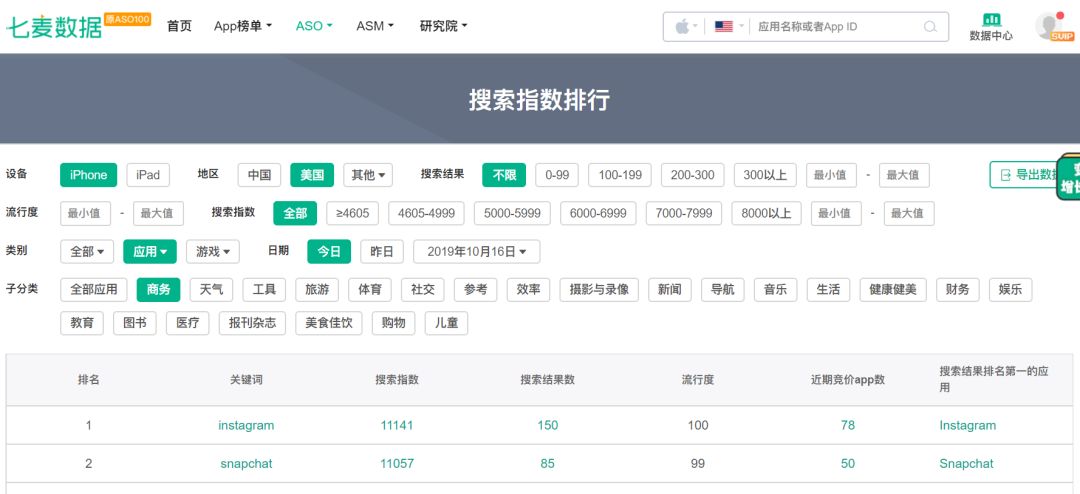Select 300以上 search results range
Screen dimensions: 1080x494
click(765, 175)
